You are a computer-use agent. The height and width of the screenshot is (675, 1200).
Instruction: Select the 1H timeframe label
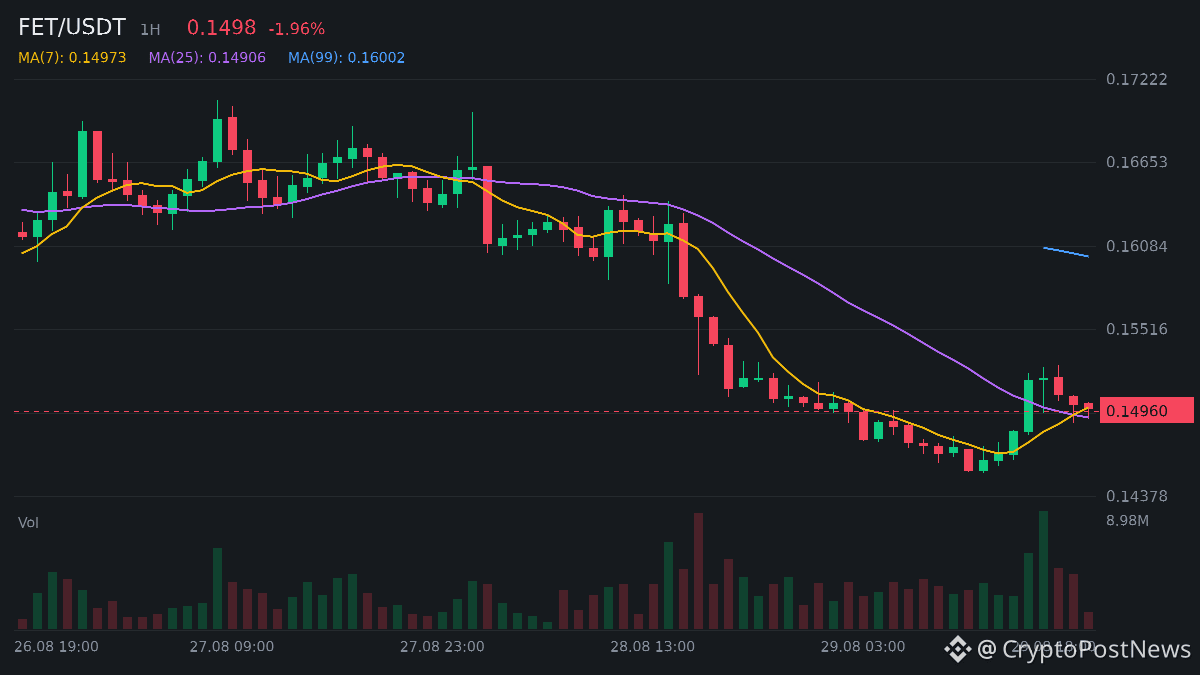[x=150, y=30]
